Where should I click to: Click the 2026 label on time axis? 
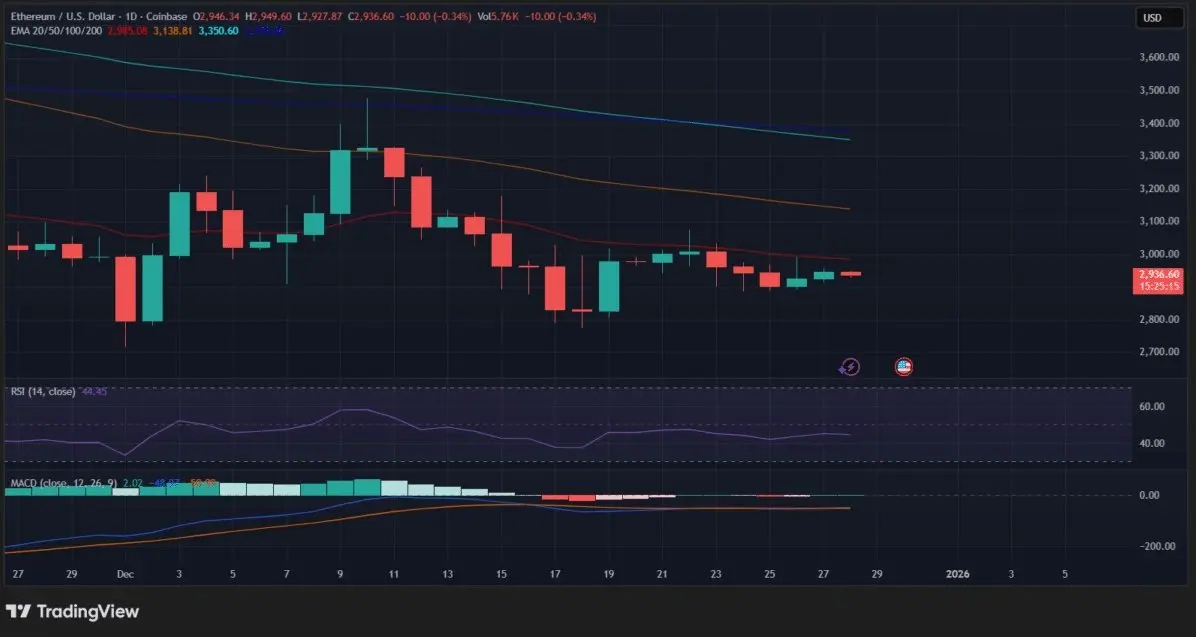pyautogui.click(x=957, y=574)
